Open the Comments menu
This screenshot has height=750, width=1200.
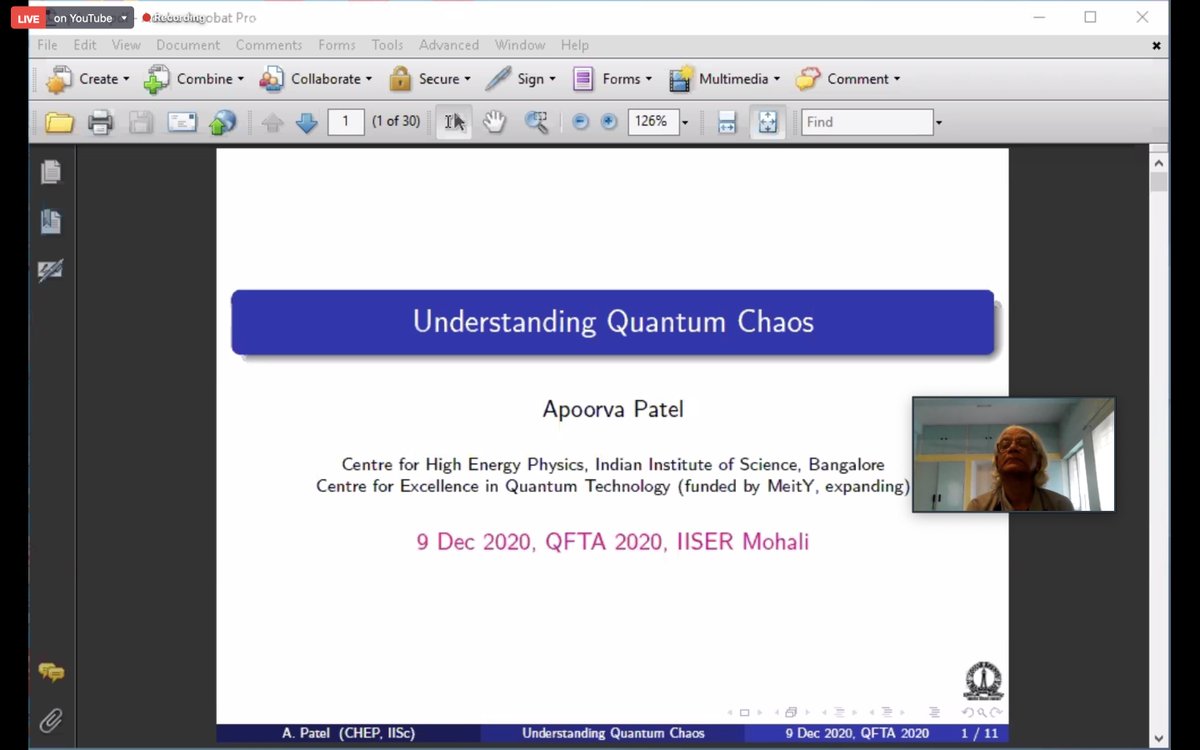click(x=269, y=45)
